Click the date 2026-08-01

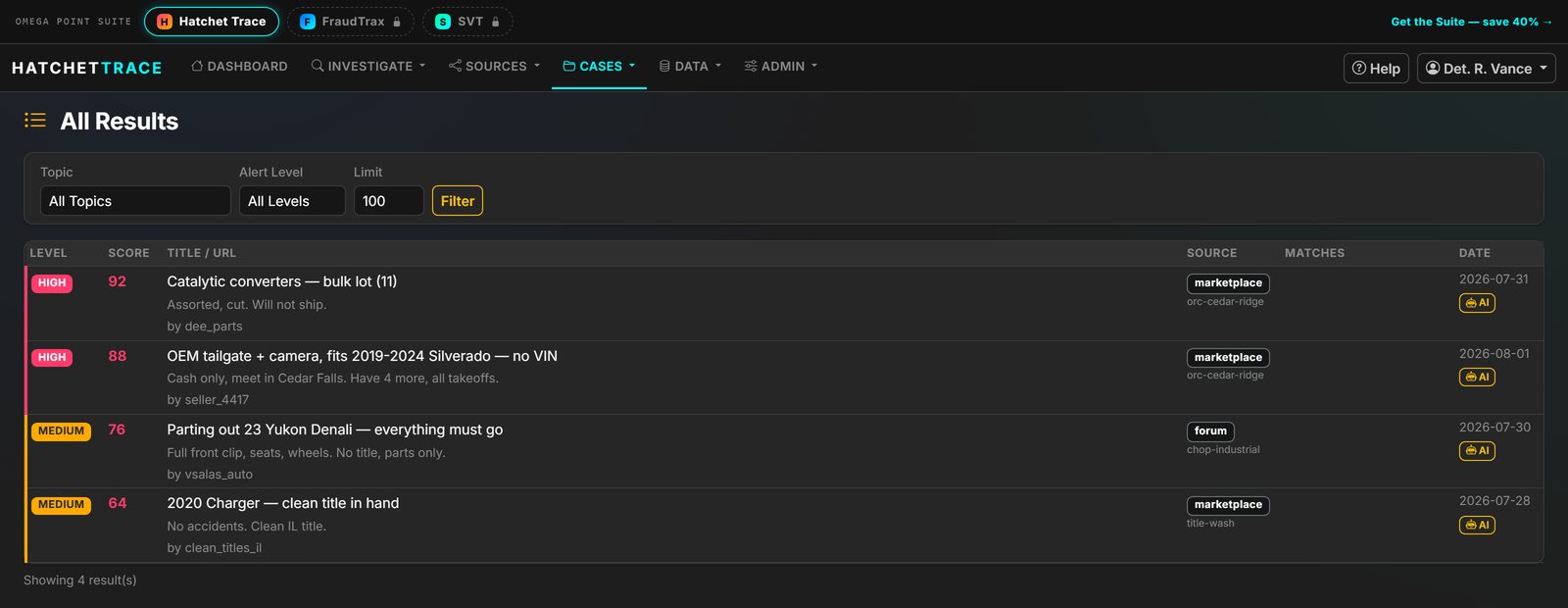[1494, 353]
